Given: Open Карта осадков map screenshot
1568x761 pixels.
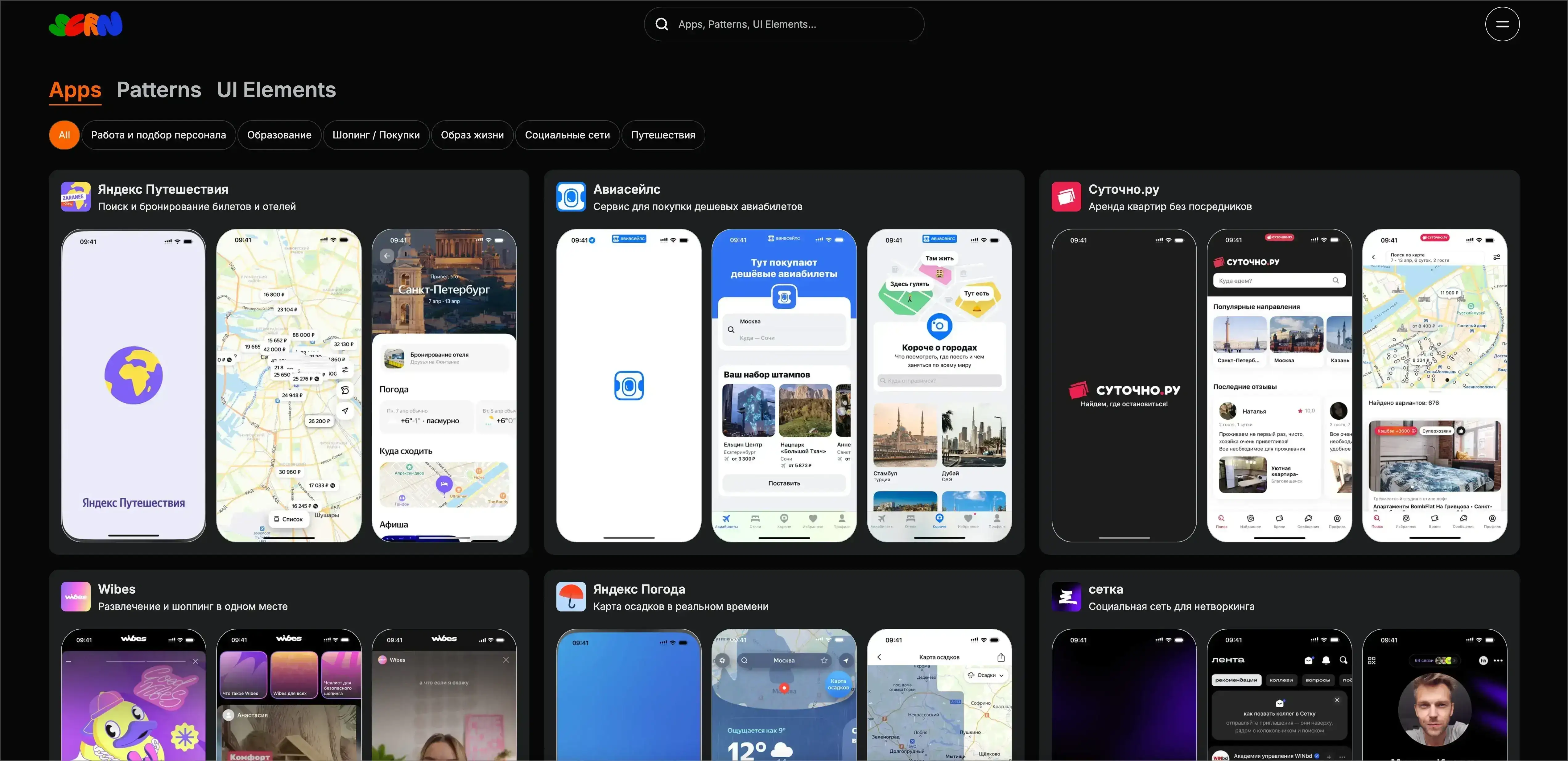Looking at the screenshot, I should [x=939, y=695].
